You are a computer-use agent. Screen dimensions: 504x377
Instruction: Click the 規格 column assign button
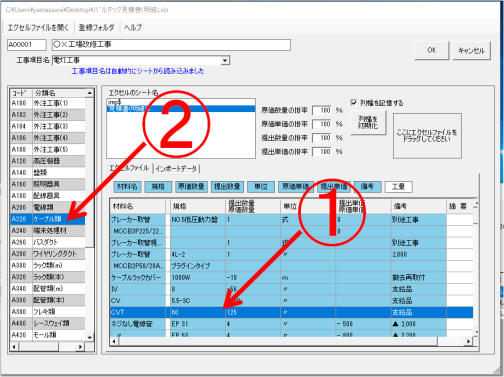(158, 187)
